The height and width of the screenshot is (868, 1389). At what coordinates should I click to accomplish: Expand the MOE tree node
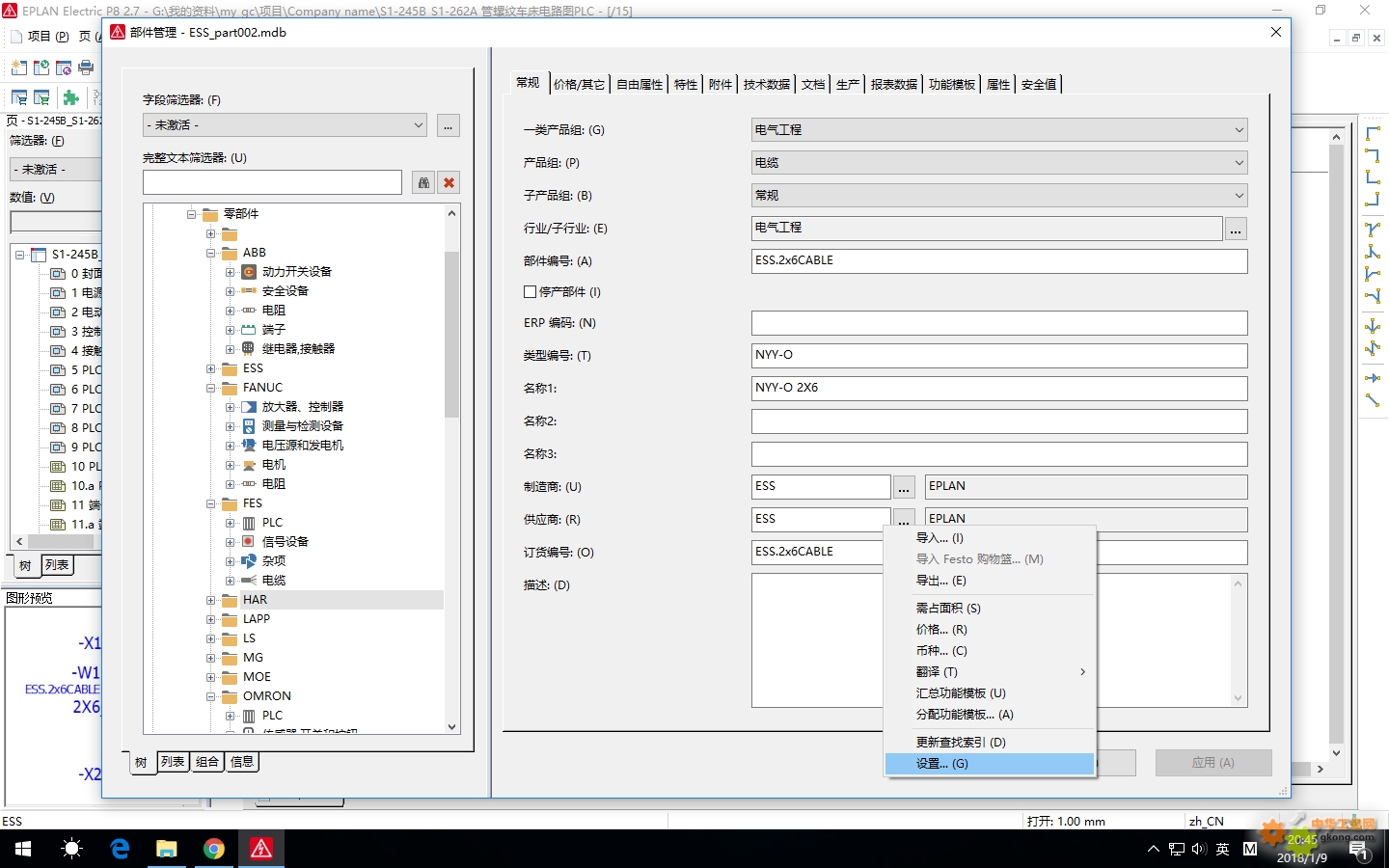click(211, 677)
